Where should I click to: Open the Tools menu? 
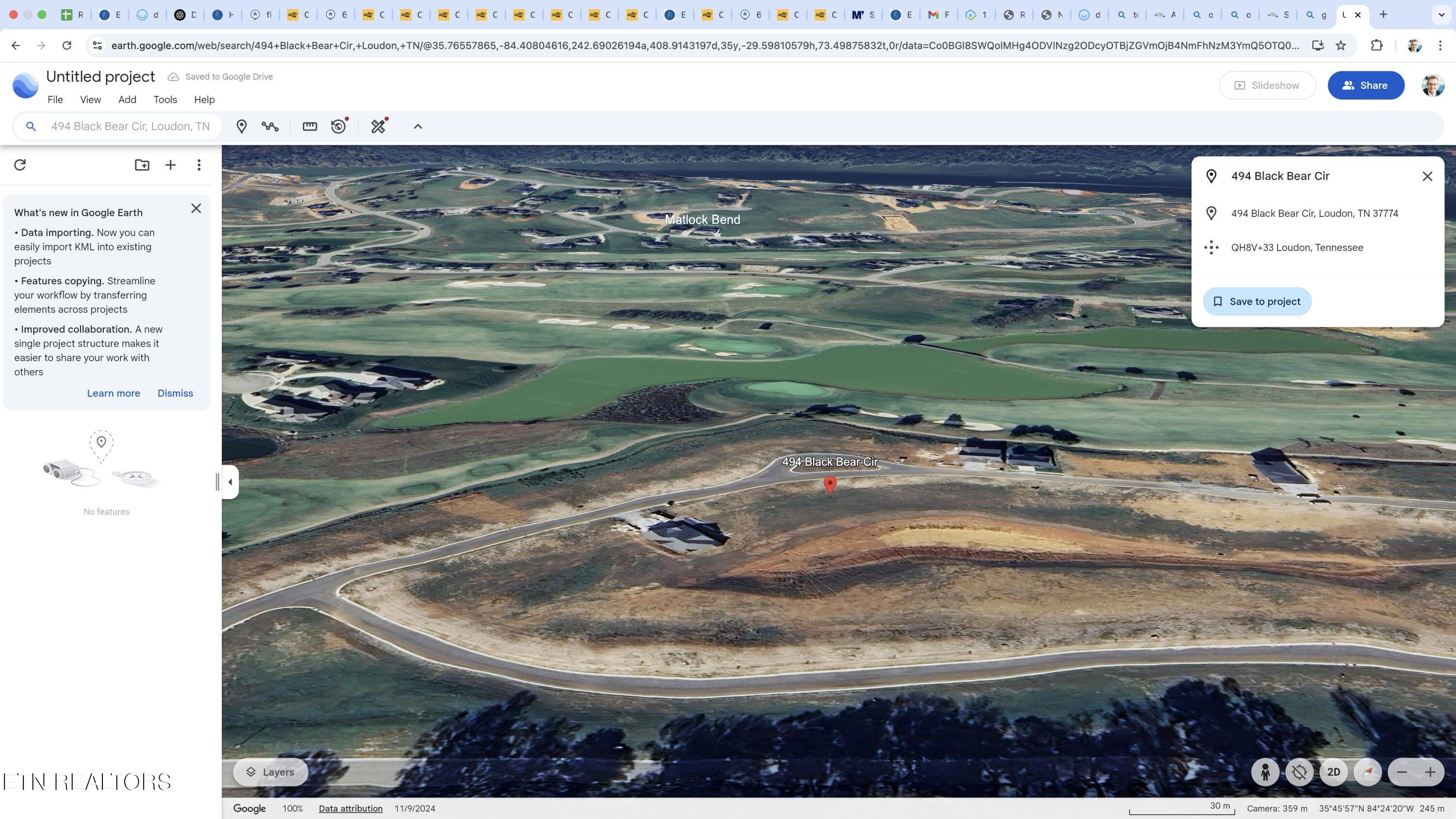click(x=165, y=100)
